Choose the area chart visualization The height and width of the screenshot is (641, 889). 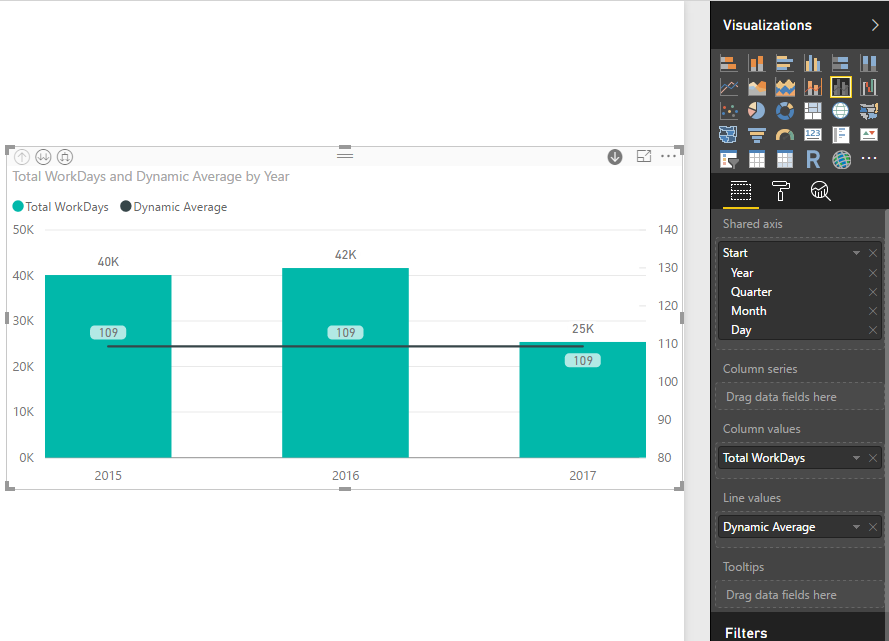tap(756, 87)
